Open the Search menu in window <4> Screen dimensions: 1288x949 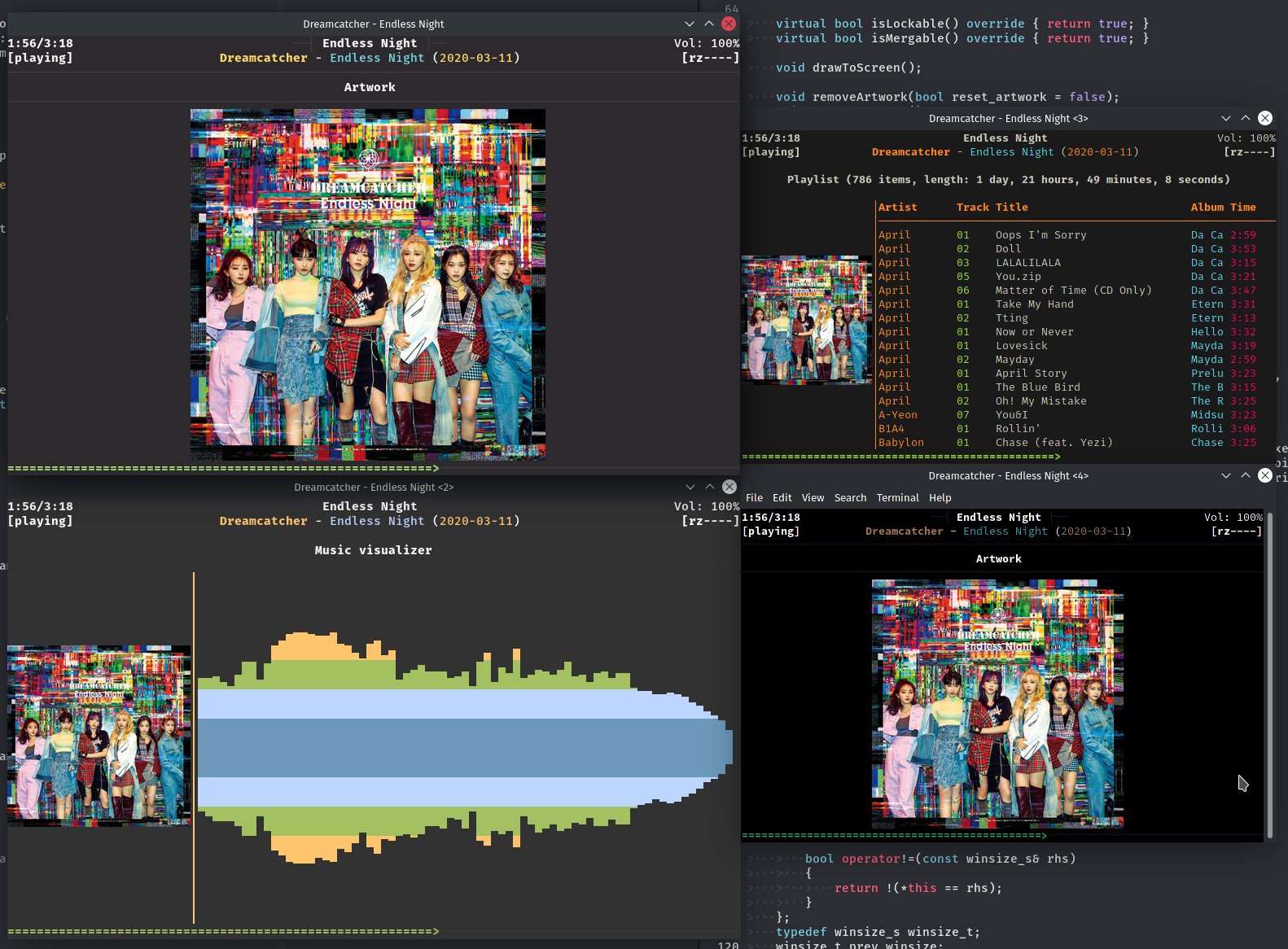[851, 497]
